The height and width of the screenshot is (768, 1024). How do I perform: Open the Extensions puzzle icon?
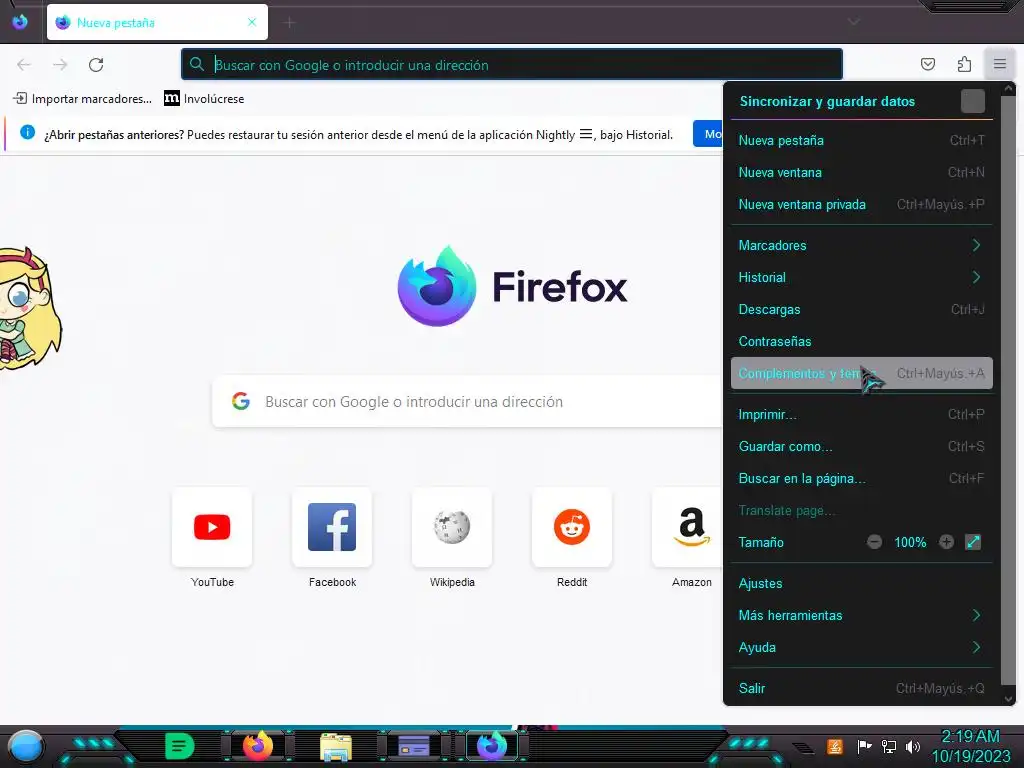point(964,64)
